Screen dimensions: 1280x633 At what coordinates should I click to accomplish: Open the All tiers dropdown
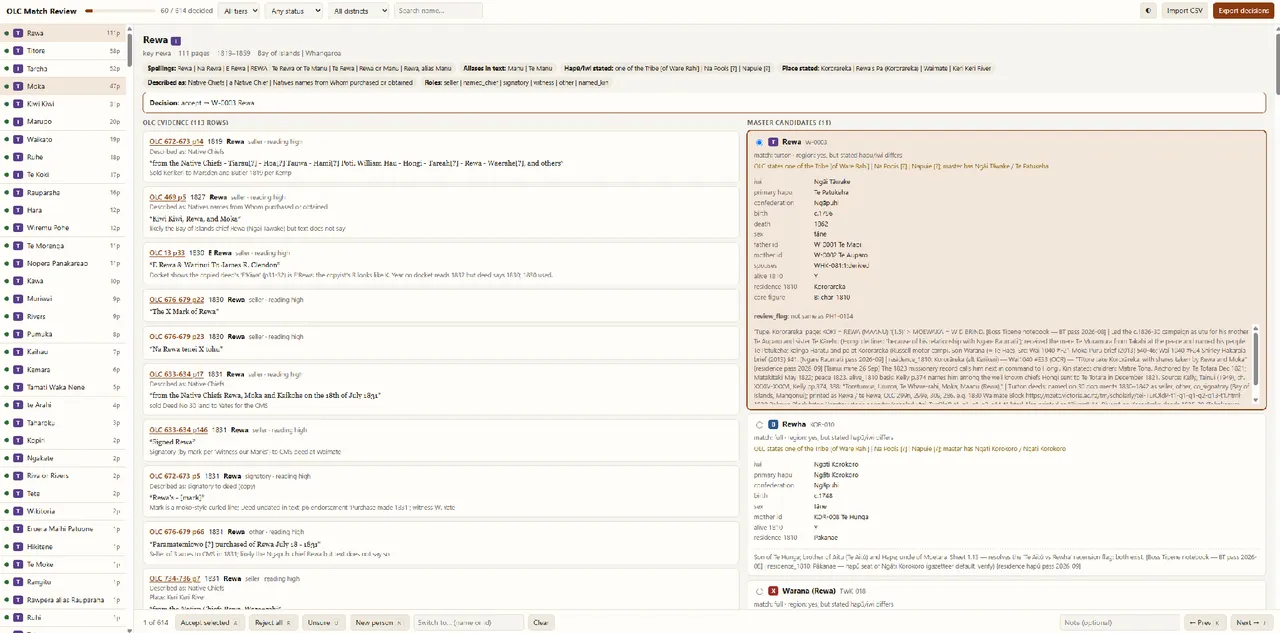point(239,10)
